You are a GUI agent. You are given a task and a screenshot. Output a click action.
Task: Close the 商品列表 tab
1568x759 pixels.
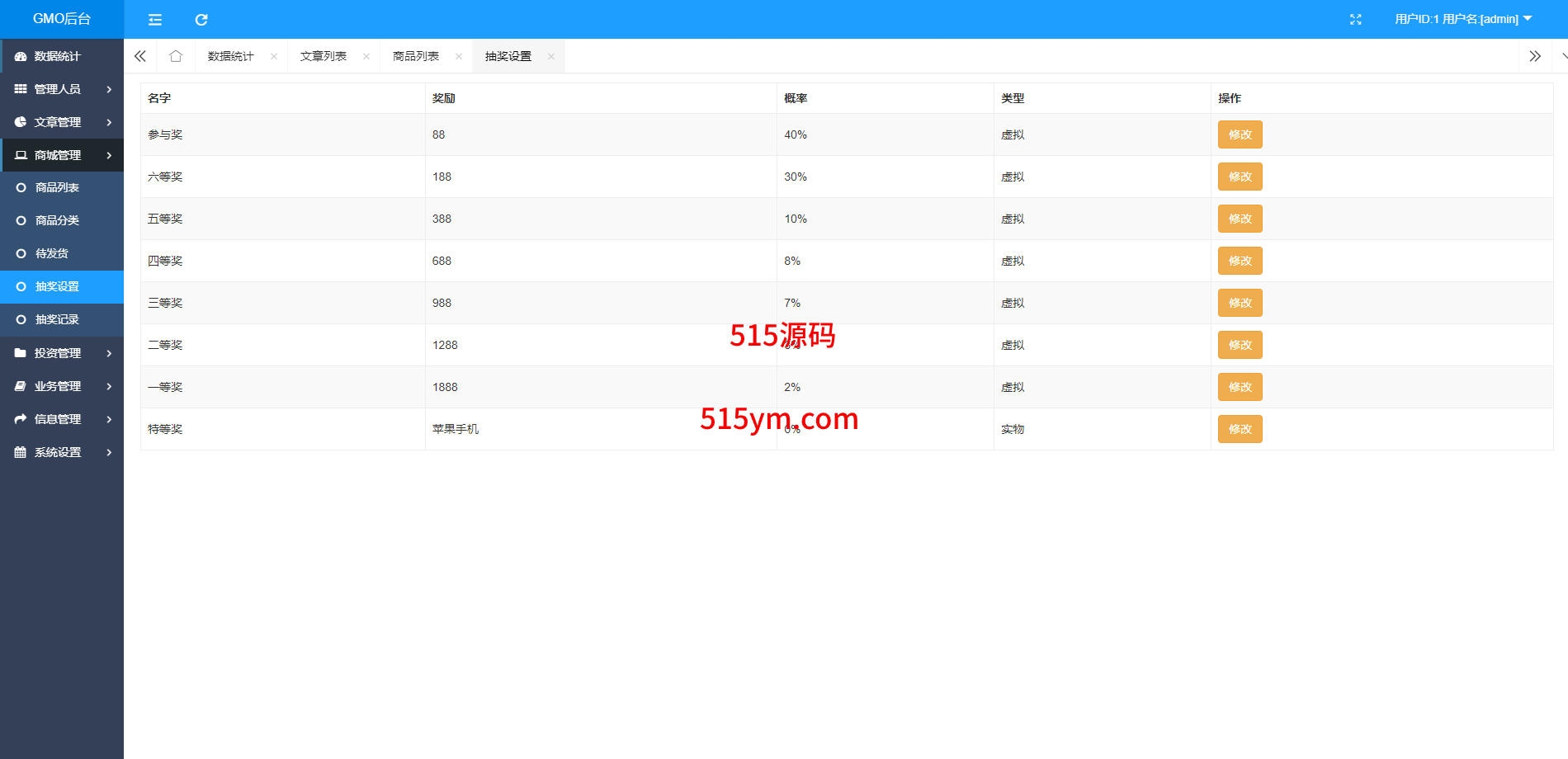[x=459, y=57]
